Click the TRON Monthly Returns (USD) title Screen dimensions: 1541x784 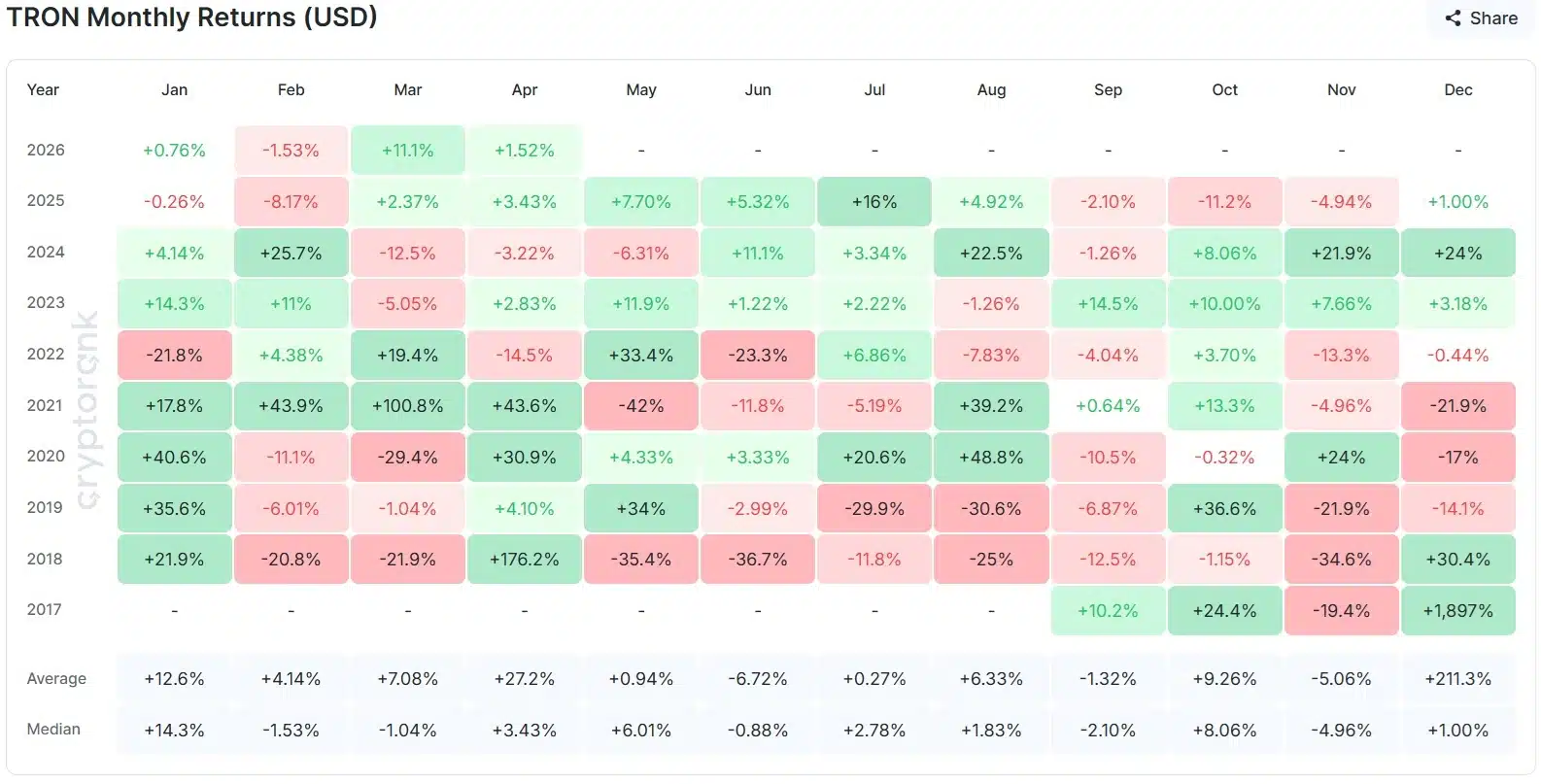click(192, 17)
